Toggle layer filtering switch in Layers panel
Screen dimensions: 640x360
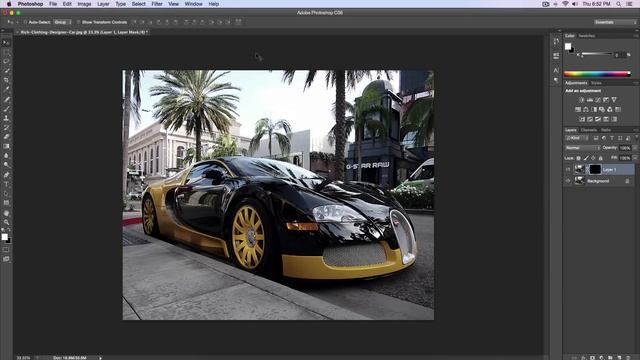coord(636,138)
